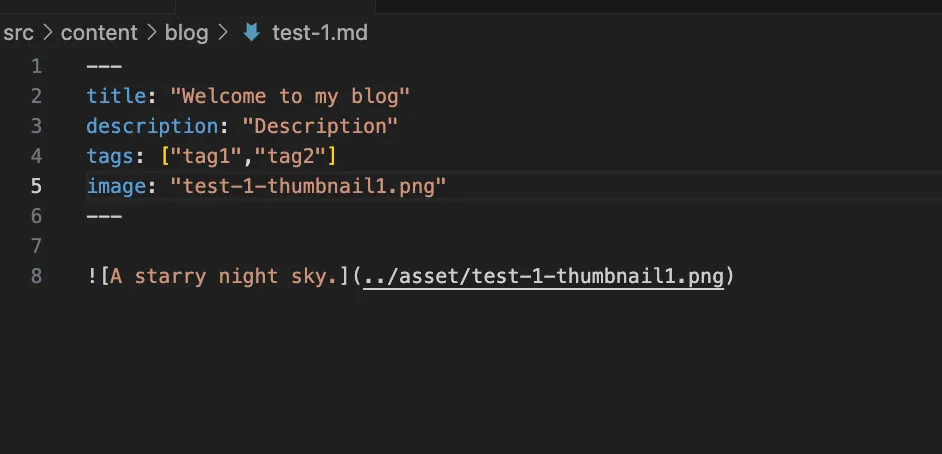This screenshot has height=454, width=942.
Task: Click line number 8 in the gutter
Action: 37,276
